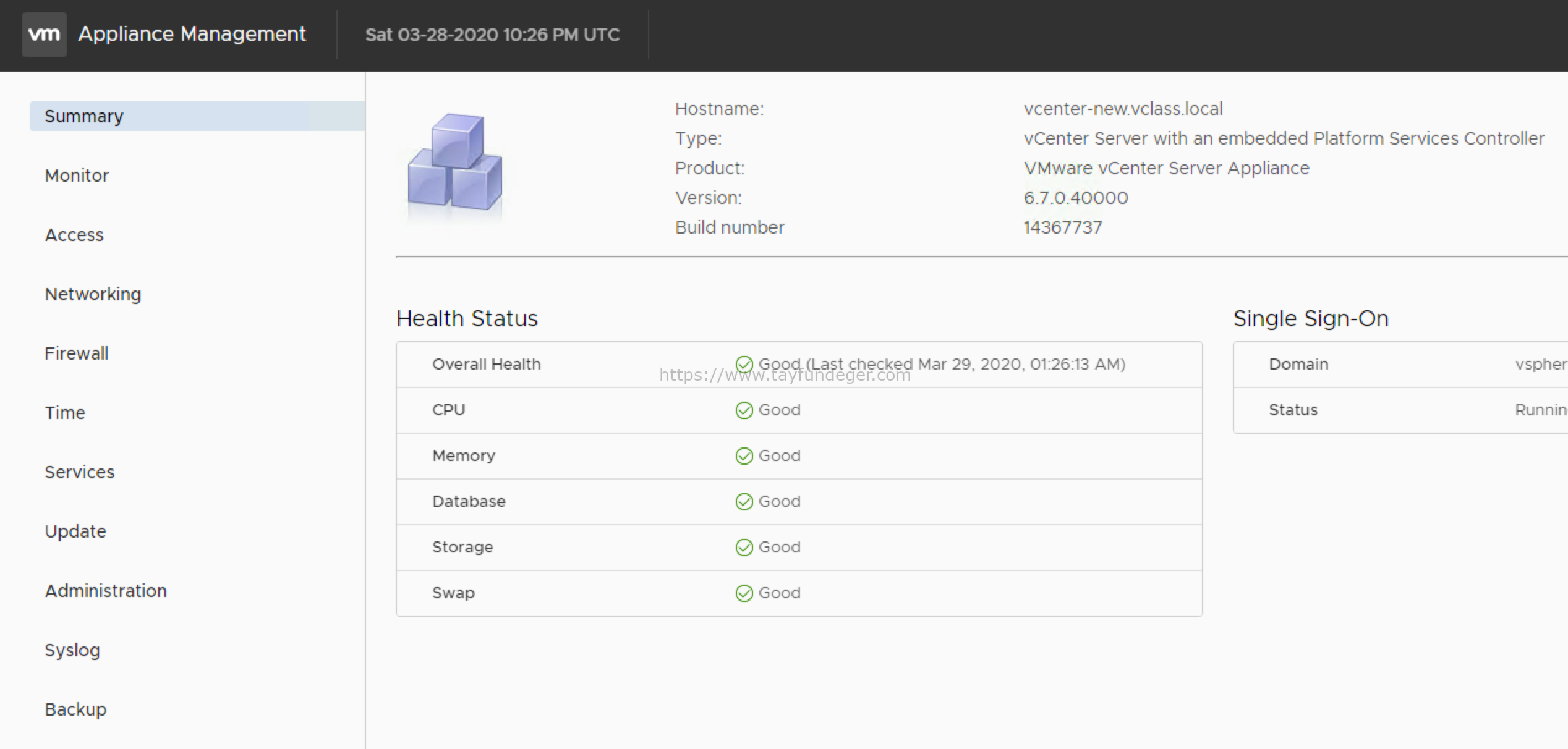The height and width of the screenshot is (749, 1568).
Task: Open the Networking page
Action: [x=93, y=294]
